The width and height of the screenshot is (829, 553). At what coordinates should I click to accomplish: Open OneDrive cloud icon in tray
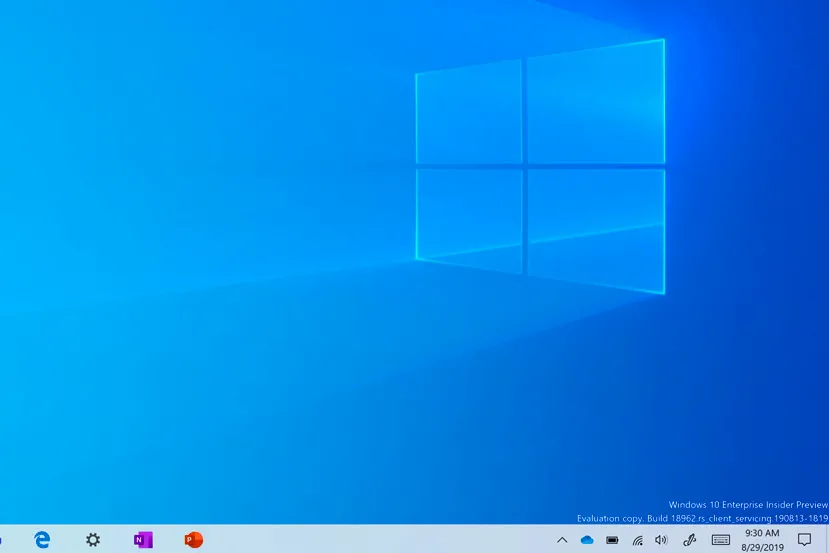[587, 540]
